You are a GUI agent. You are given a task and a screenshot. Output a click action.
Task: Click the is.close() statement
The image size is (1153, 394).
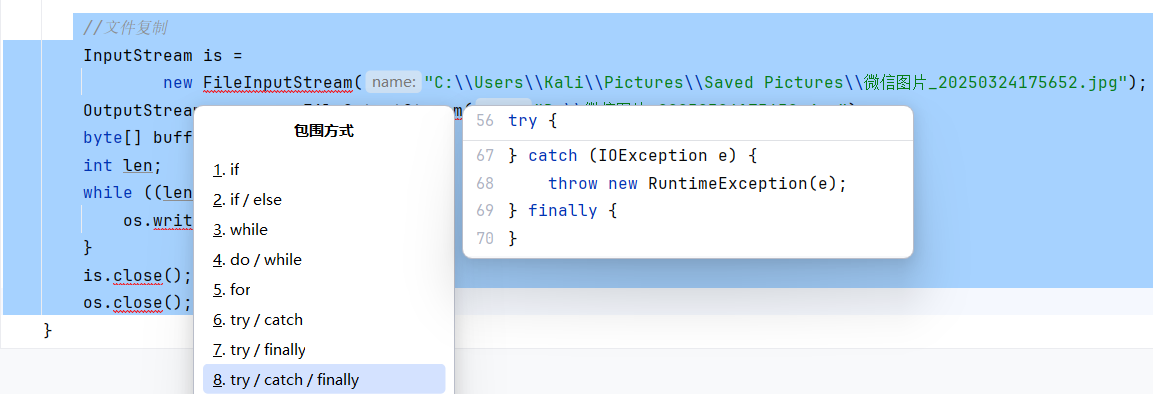point(138,276)
